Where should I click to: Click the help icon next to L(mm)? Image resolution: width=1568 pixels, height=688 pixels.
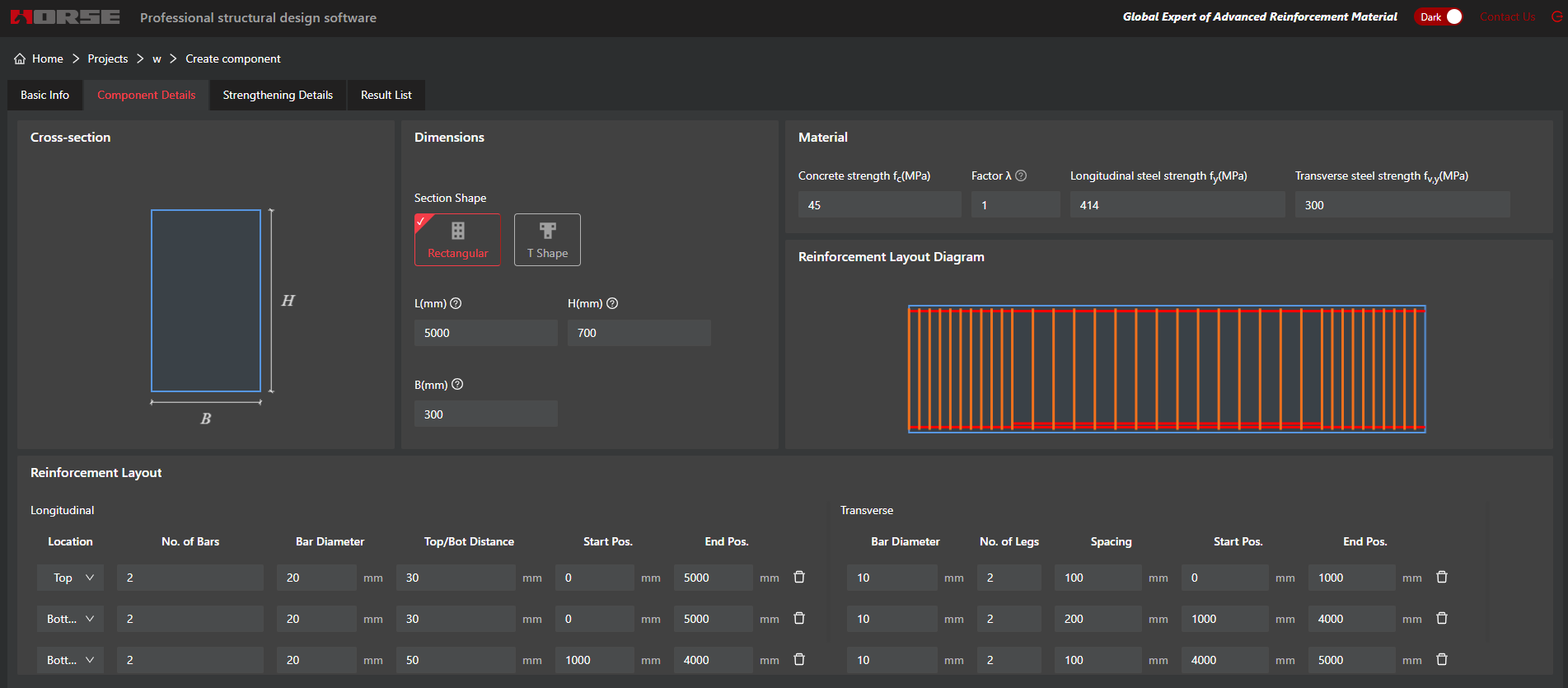click(x=456, y=303)
